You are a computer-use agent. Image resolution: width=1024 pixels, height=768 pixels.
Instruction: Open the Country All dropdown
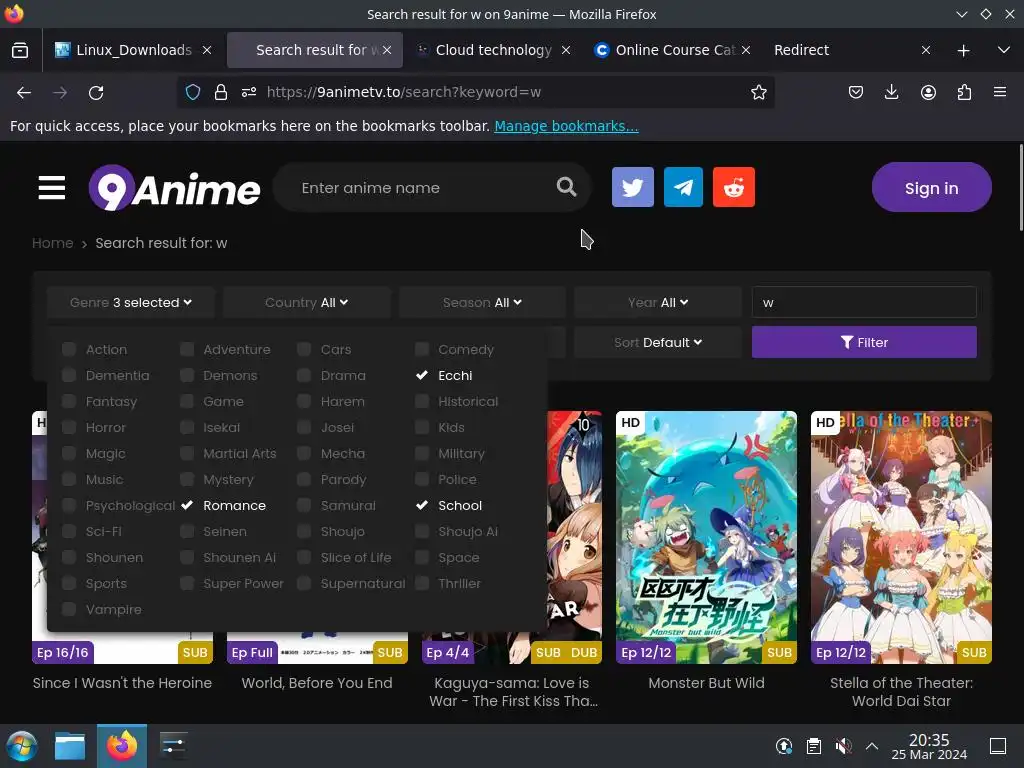tap(306, 302)
